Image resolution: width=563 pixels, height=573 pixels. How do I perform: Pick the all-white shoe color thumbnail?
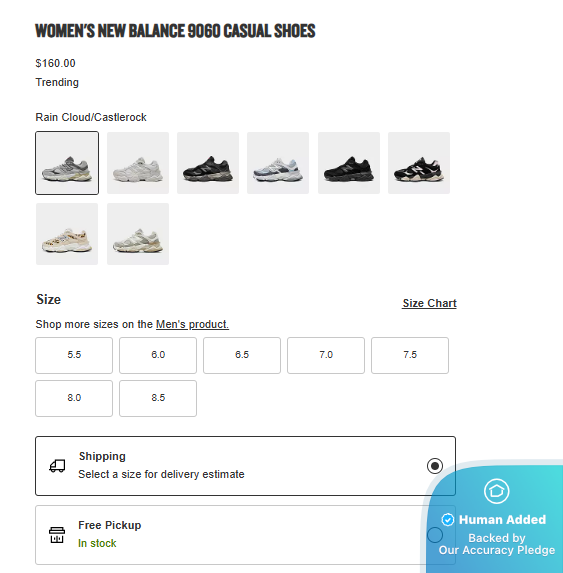138,163
